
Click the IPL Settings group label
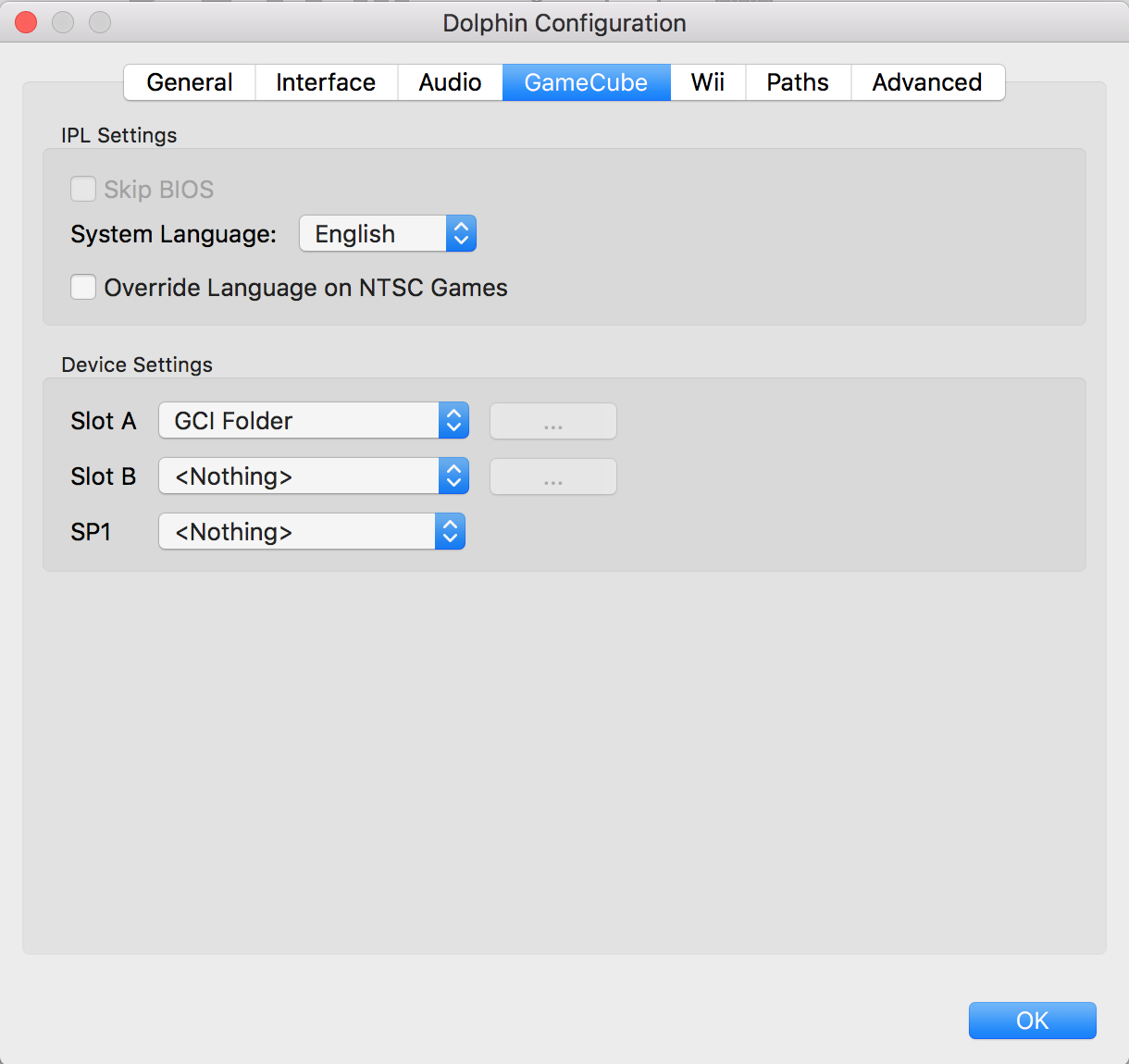tap(119, 135)
